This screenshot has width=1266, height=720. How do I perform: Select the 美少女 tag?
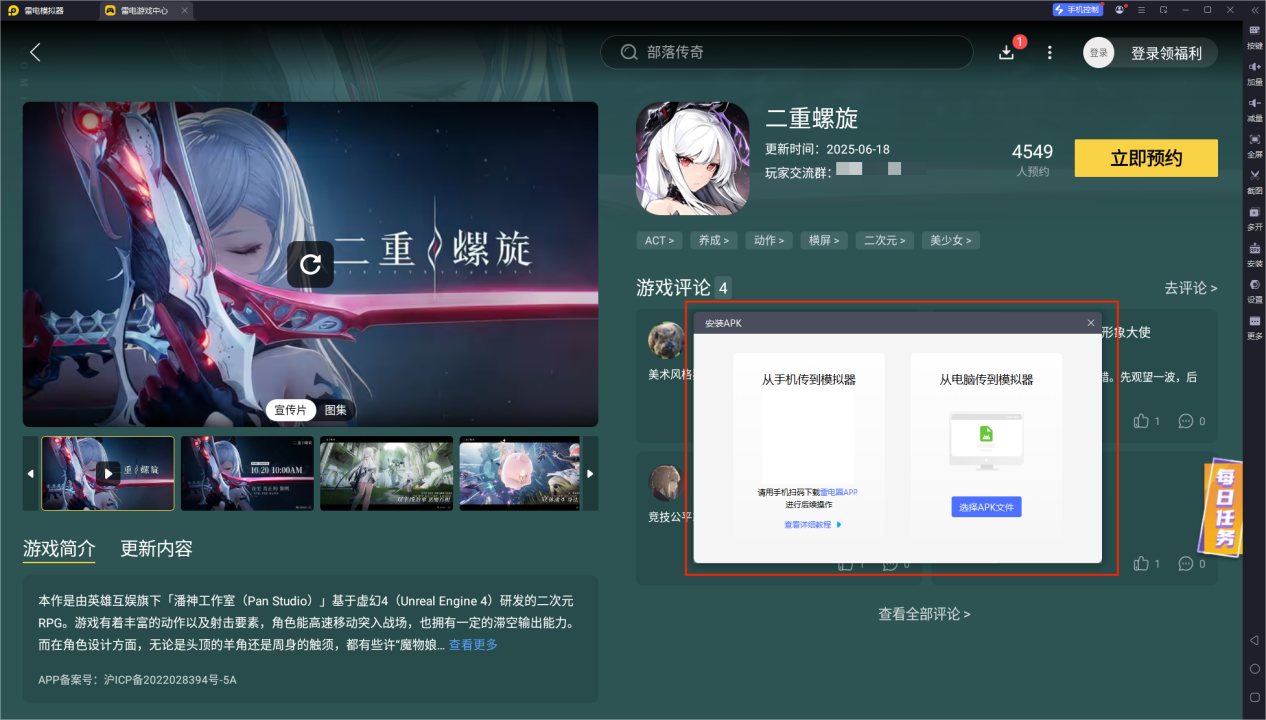(951, 240)
